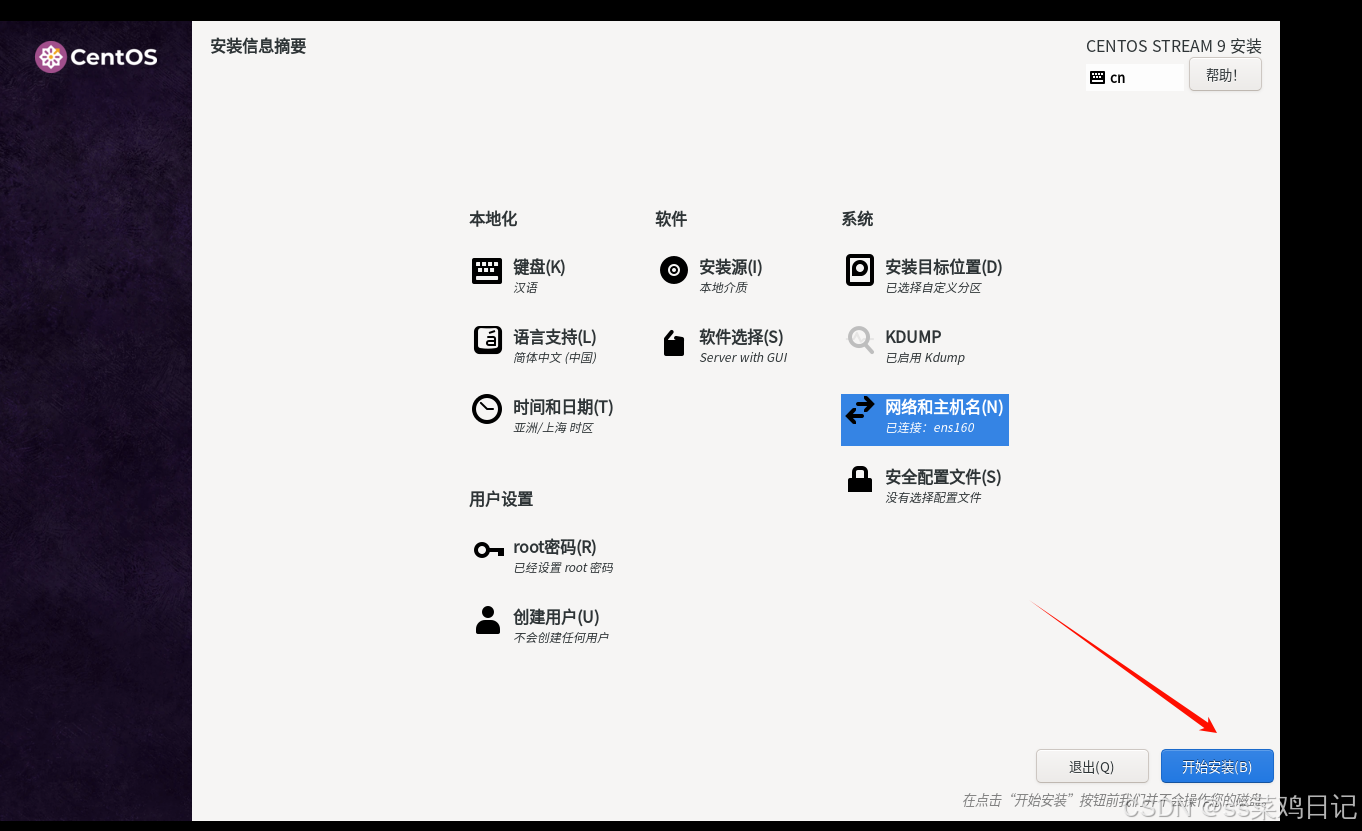Image resolution: width=1362 pixels, height=831 pixels.
Task: Select the 语言支持(L) label
Action: click(x=555, y=337)
